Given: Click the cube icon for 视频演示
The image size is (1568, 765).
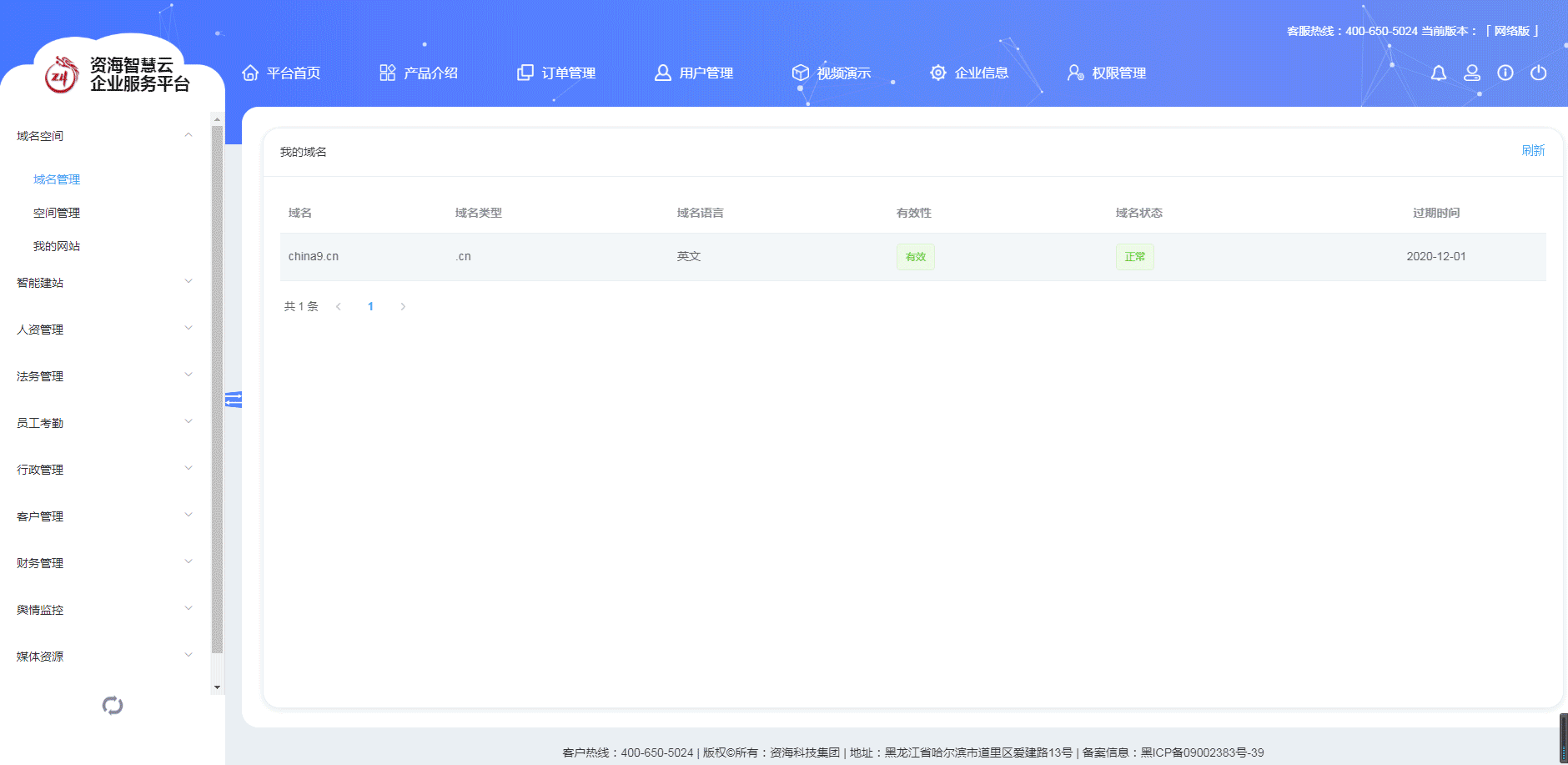Looking at the screenshot, I should pos(801,73).
